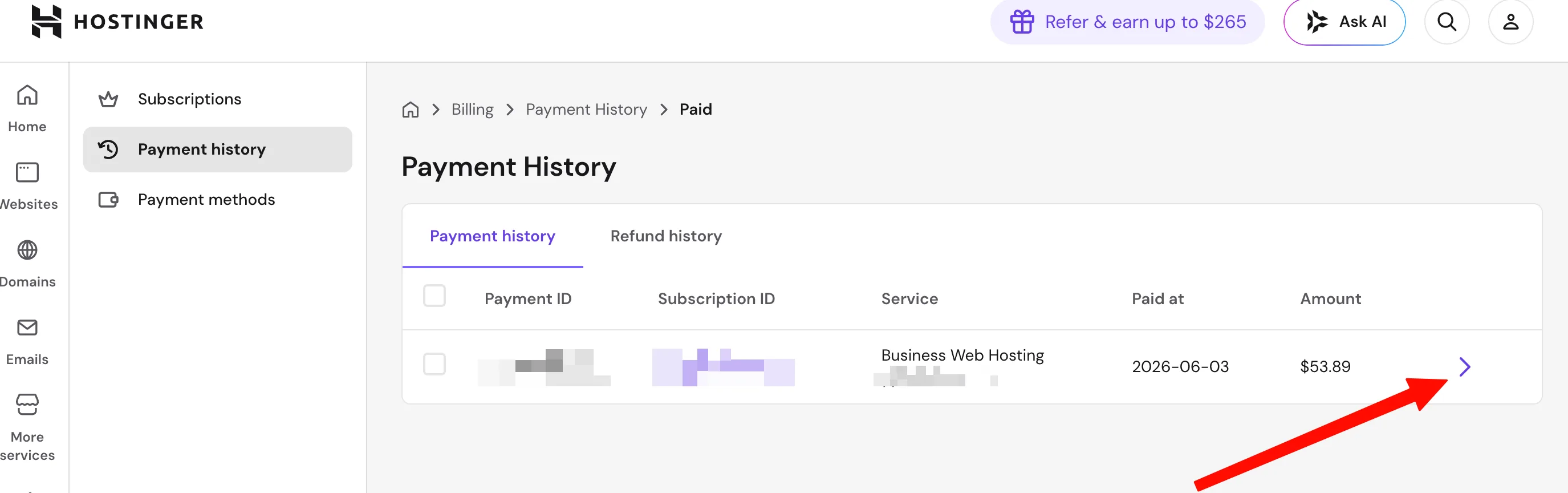Screen dimensions: 1568x493
Task: Tick the select-all checkbox in the table header
Action: pos(434,296)
